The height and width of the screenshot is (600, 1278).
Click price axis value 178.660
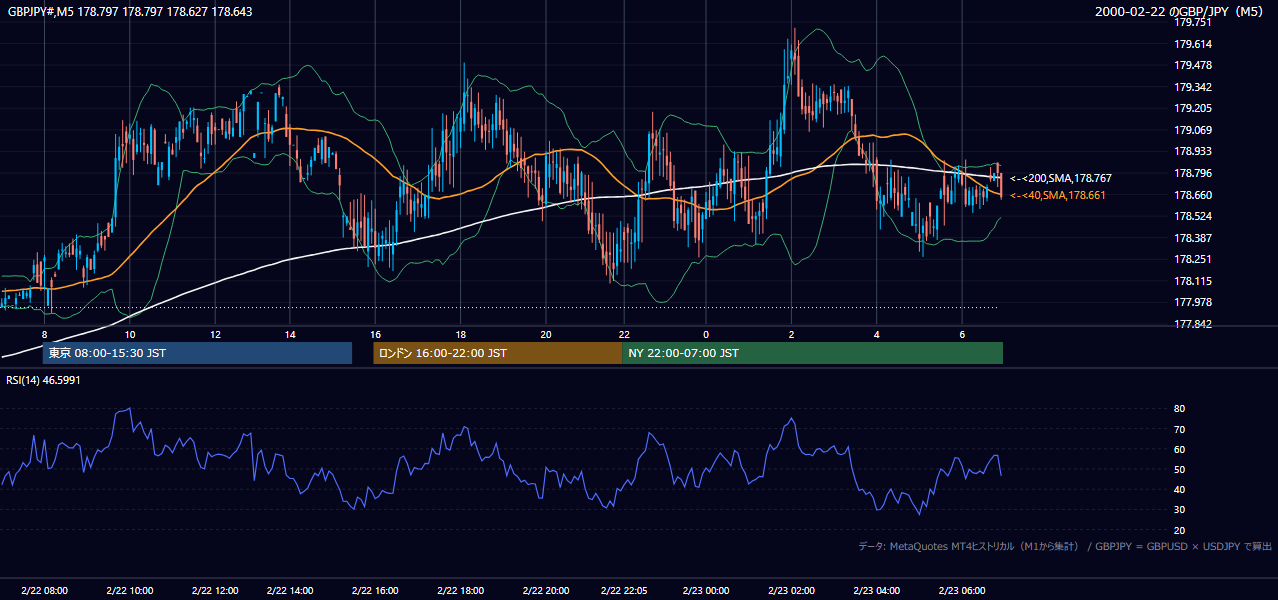1193,195
